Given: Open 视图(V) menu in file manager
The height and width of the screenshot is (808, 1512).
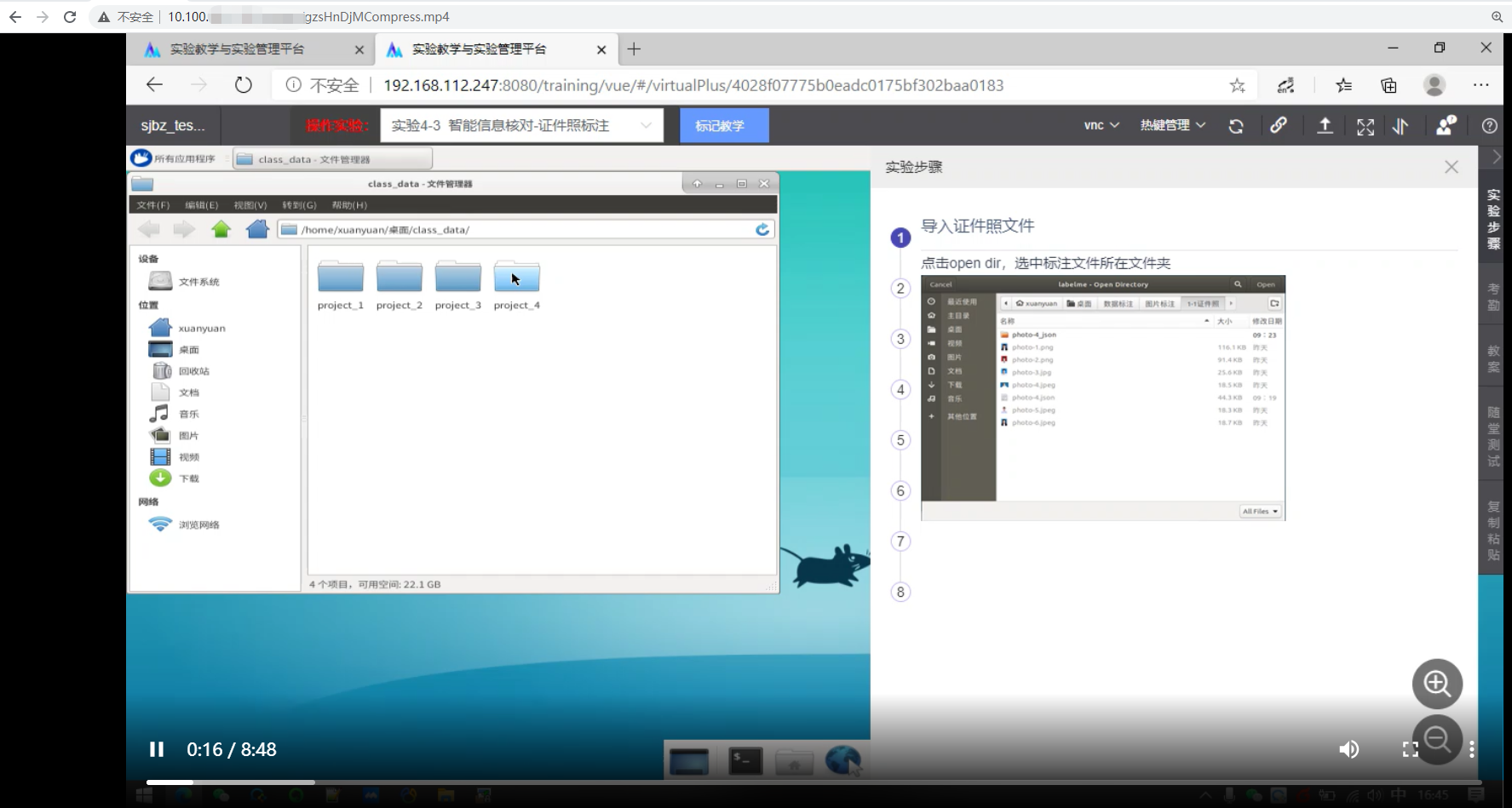Looking at the screenshot, I should 250,205.
